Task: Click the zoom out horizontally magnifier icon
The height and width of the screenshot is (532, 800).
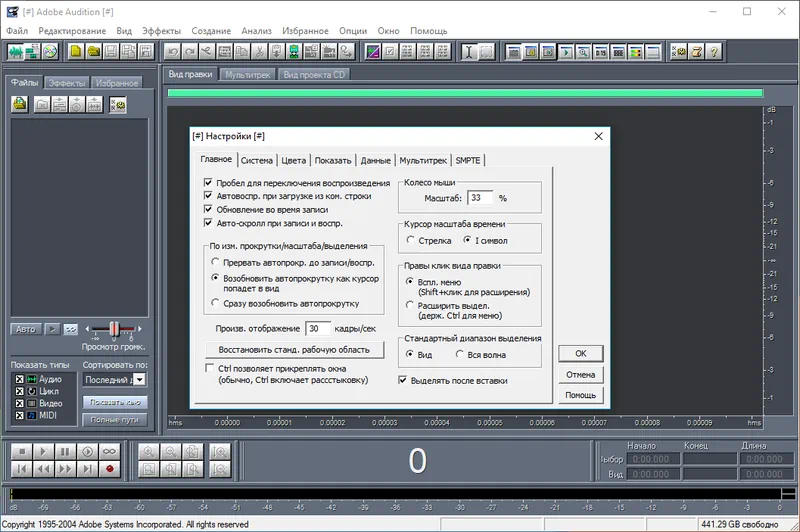Action: pos(170,451)
